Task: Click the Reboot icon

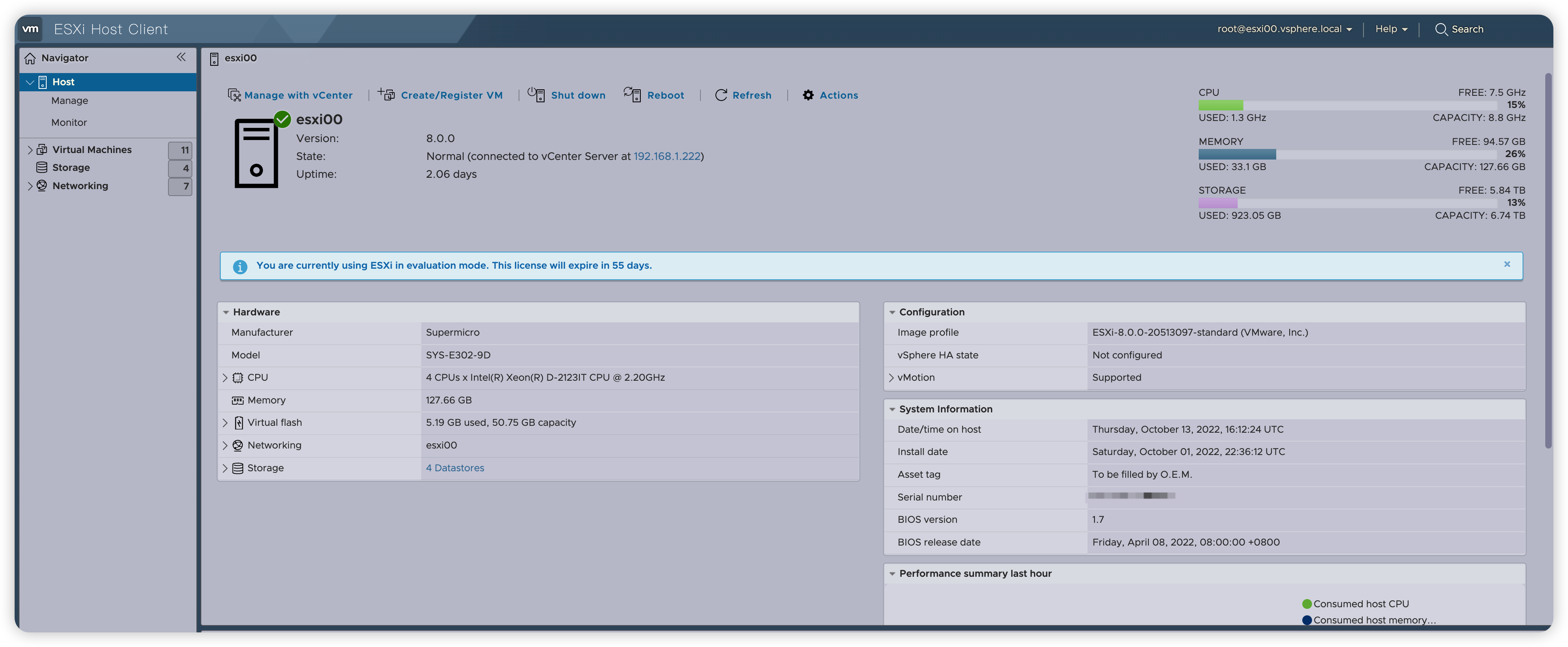Action: coord(632,94)
